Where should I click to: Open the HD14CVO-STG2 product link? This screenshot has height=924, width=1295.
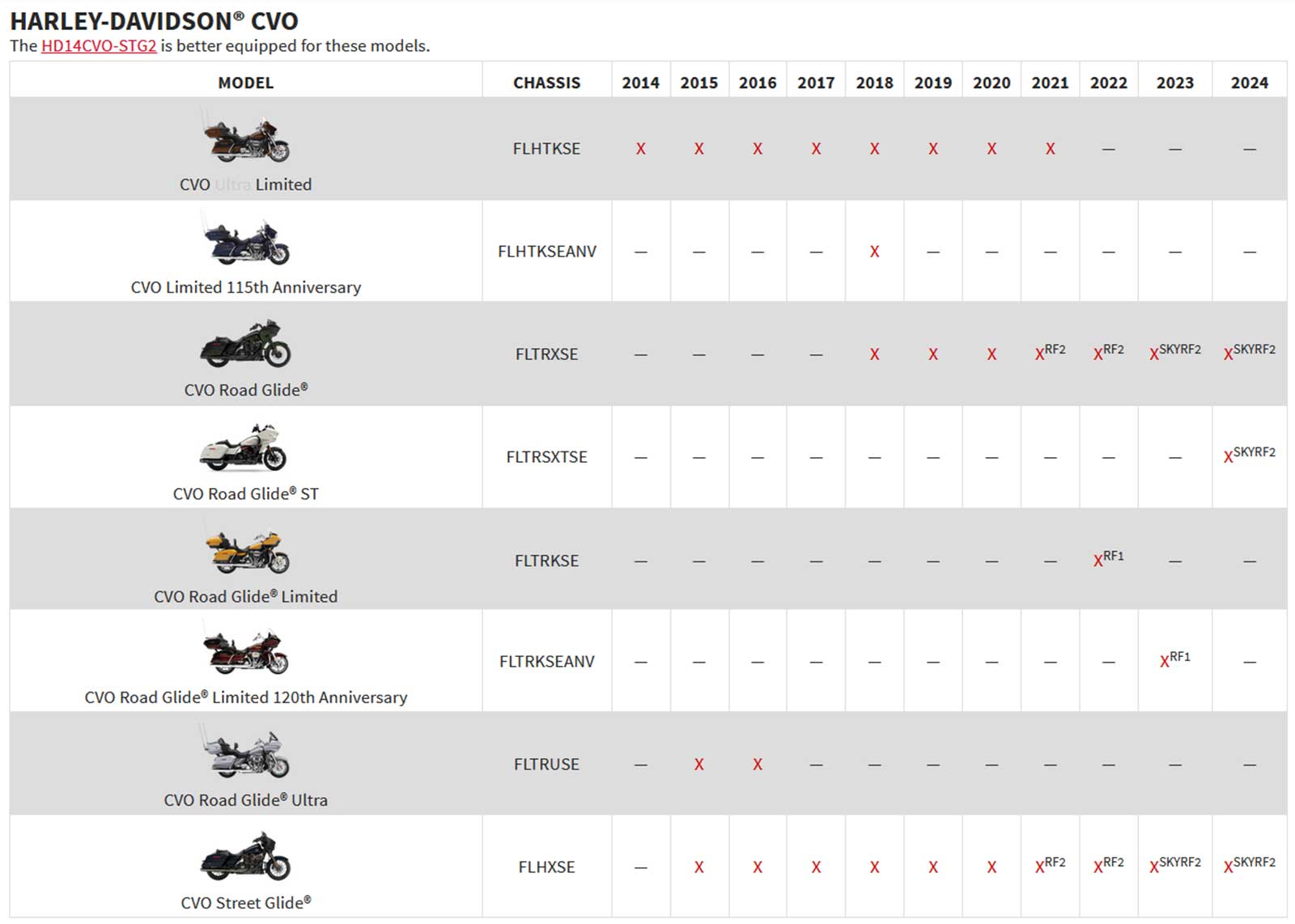click(x=98, y=46)
